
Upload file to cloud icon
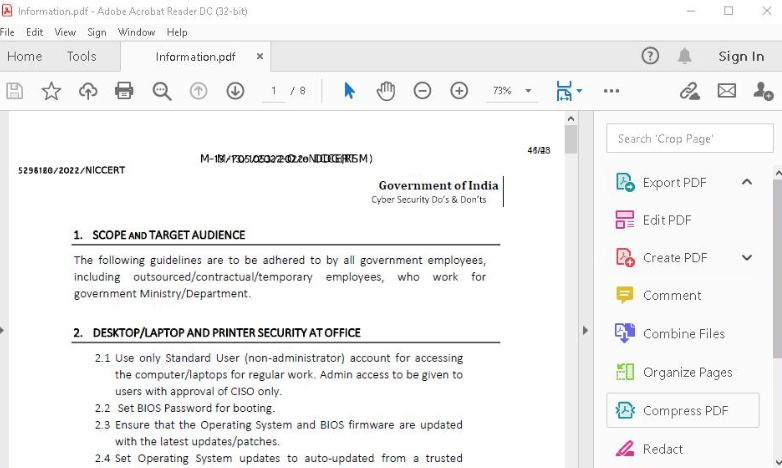click(88, 91)
